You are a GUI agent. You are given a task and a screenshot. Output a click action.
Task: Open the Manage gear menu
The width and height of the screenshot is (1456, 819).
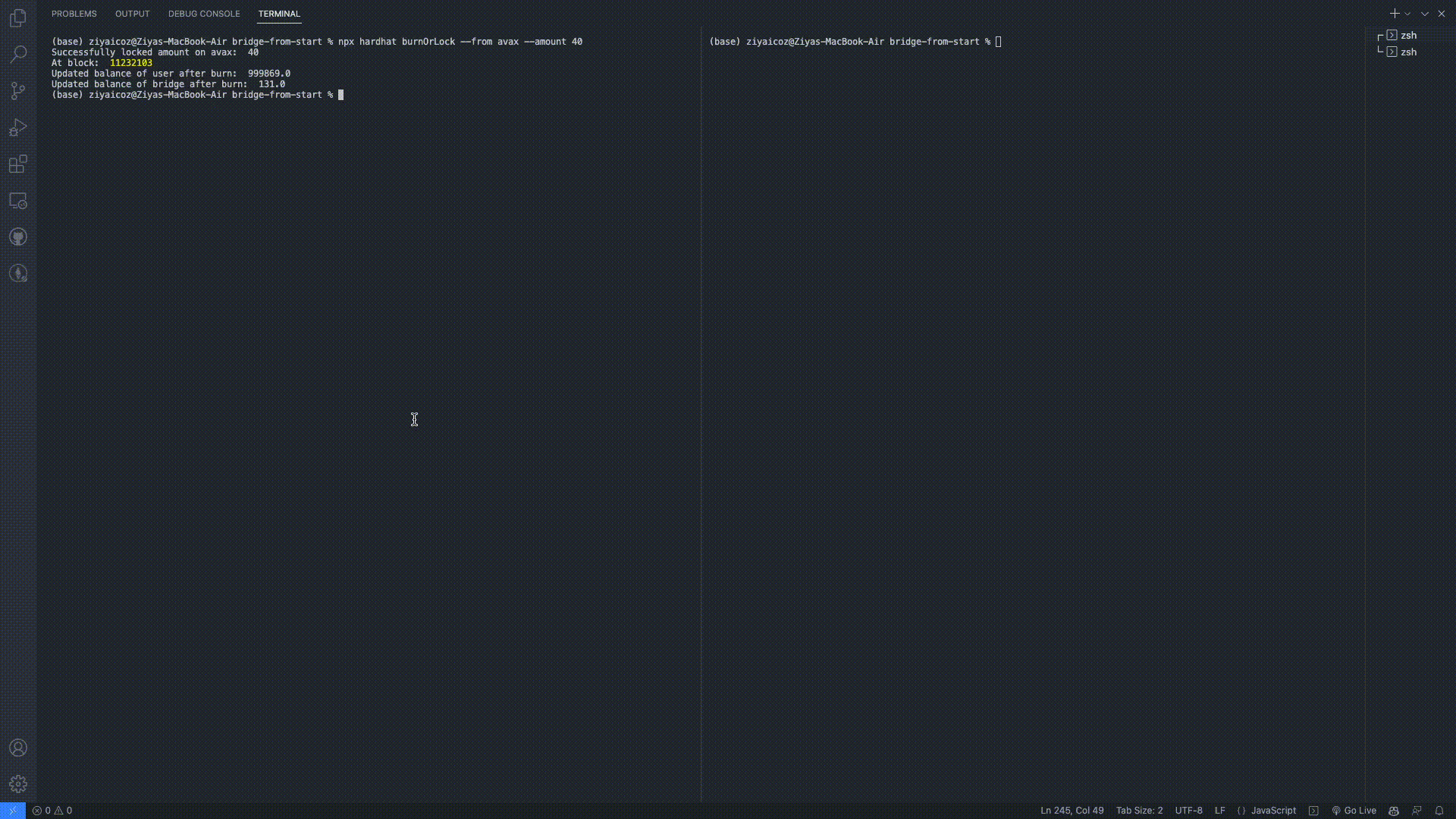point(18,784)
